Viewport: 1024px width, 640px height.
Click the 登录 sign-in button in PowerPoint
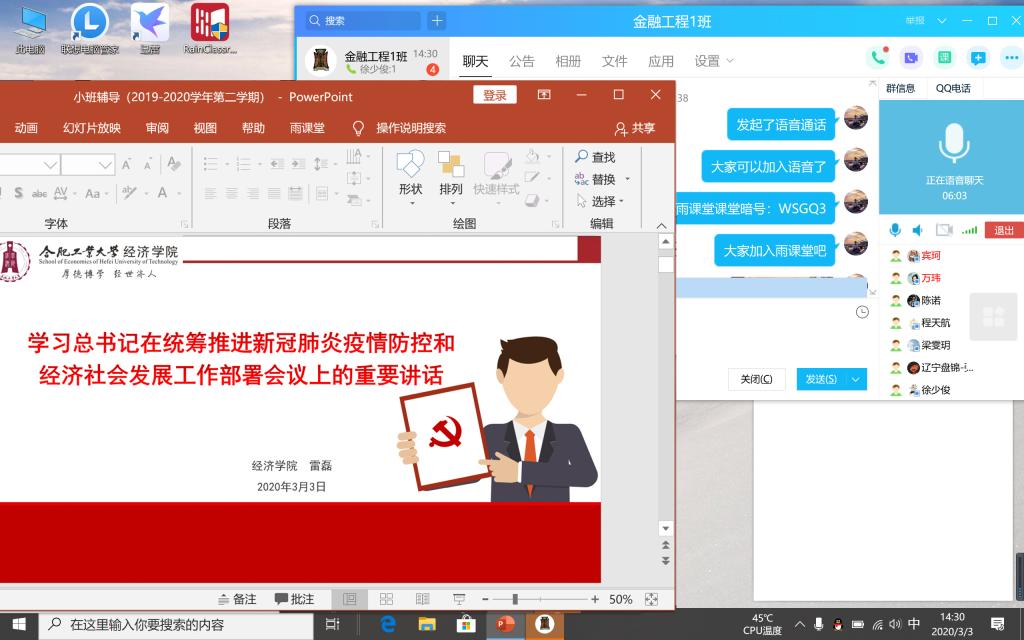pyautogui.click(x=495, y=95)
